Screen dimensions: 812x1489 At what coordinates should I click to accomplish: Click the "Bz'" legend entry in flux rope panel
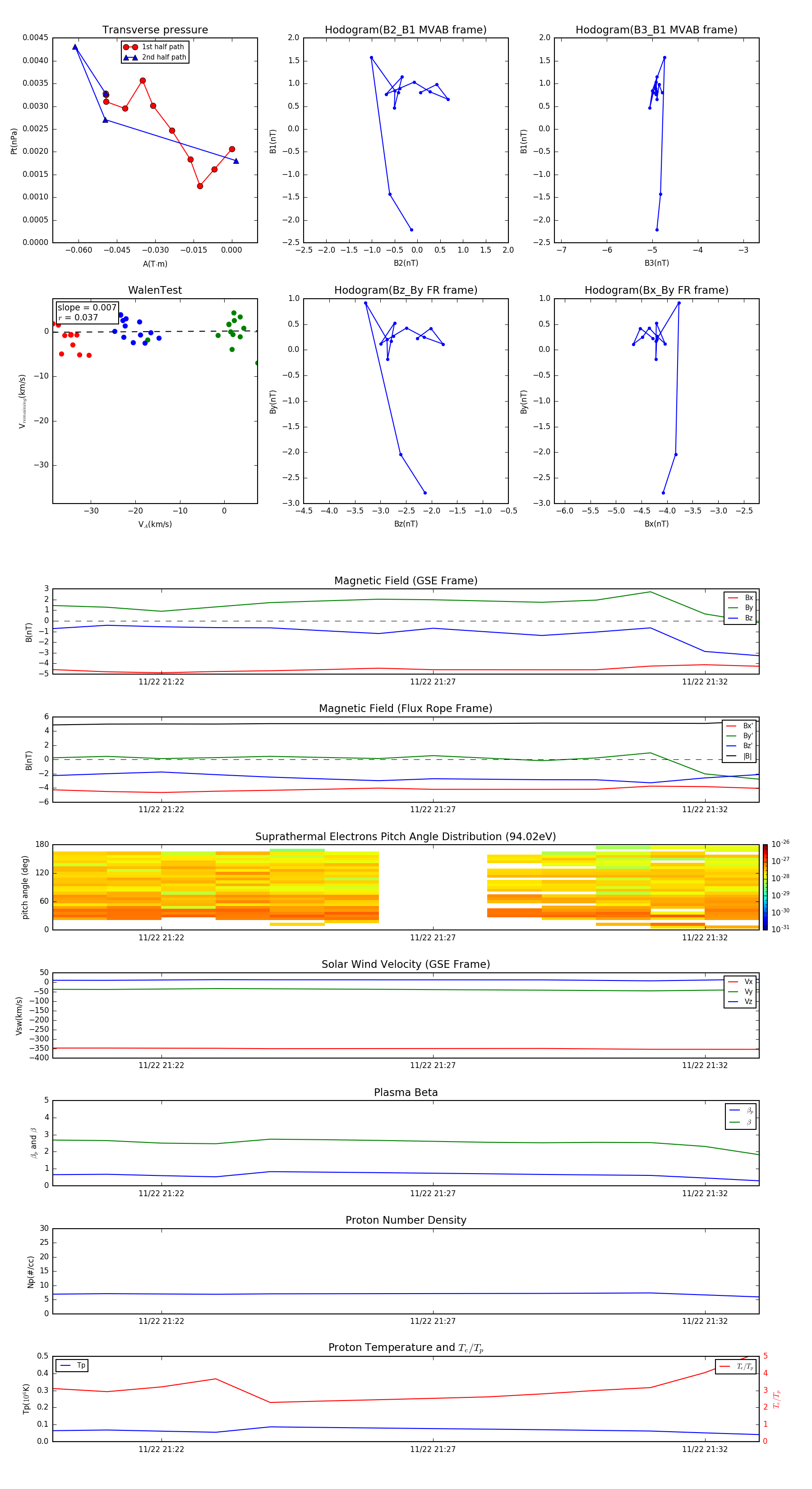(x=740, y=746)
